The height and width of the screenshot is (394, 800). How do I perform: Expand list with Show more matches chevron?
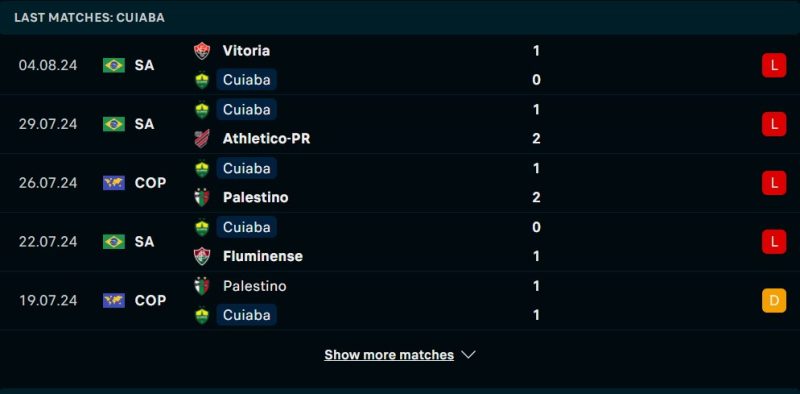pos(468,355)
